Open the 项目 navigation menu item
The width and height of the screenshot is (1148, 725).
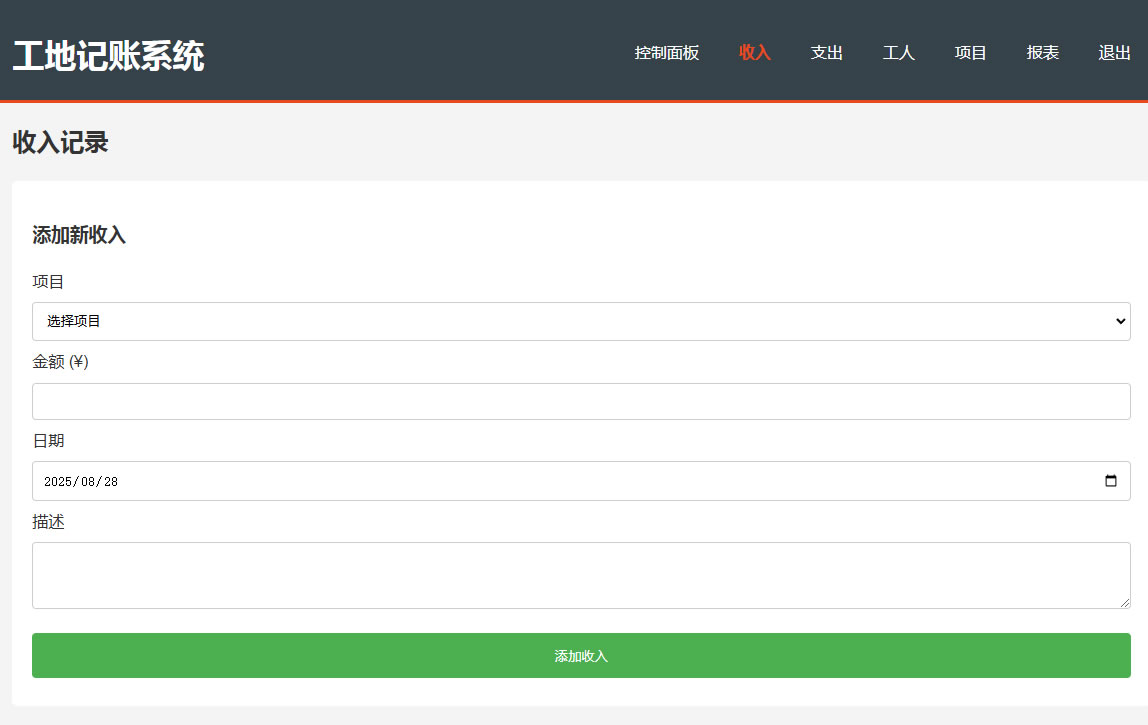(970, 53)
